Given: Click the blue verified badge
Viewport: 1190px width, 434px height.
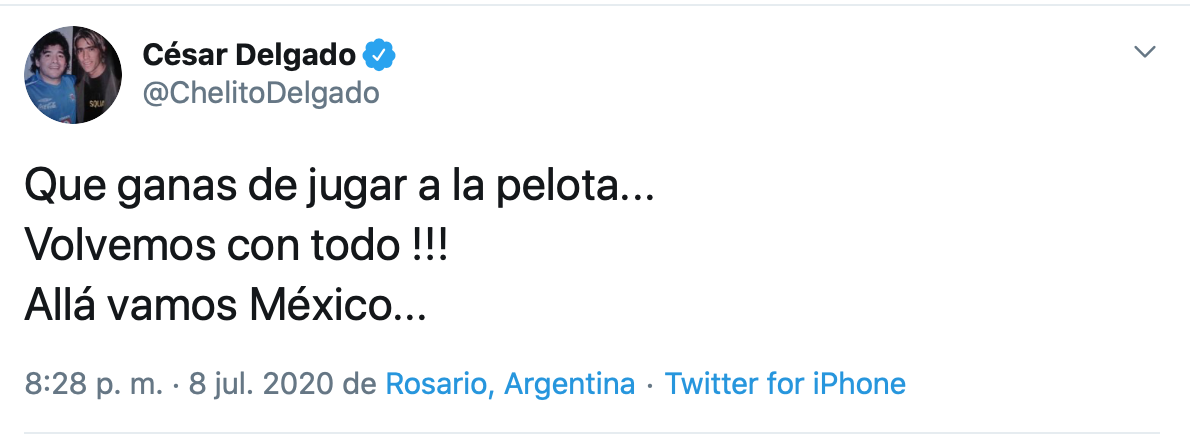Looking at the screenshot, I should point(379,55).
